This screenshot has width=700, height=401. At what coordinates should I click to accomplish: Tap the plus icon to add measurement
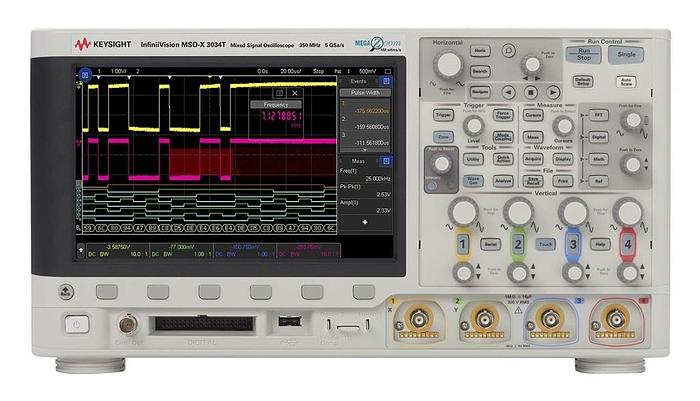(x=365, y=222)
